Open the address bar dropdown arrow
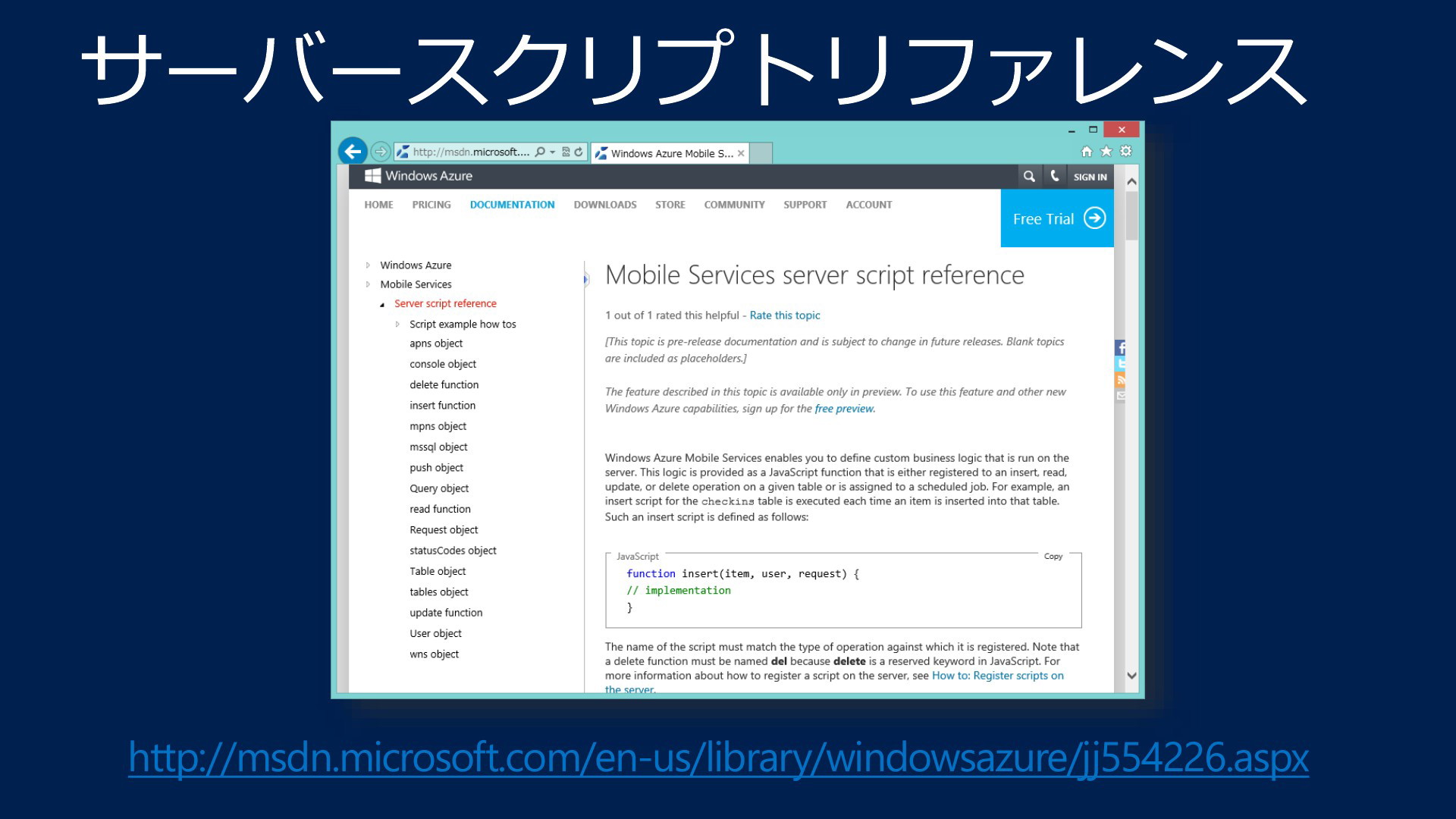The width and height of the screenshot is (1456, 819). coord(552,152)
